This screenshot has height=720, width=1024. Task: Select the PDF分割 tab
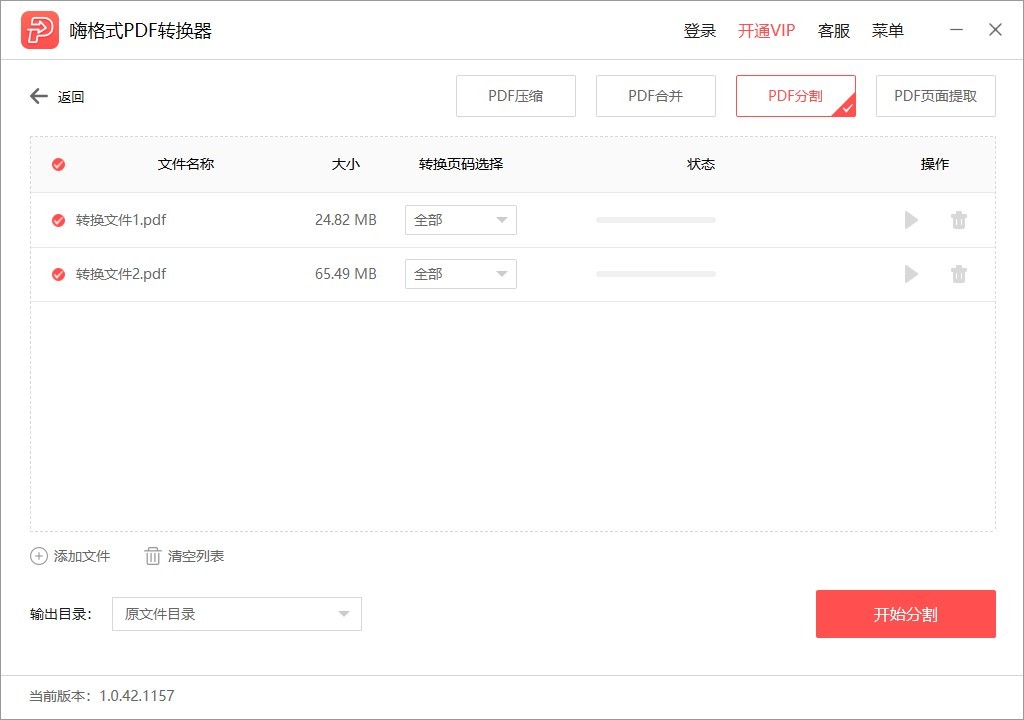pyautogui.click(x=795, y=96)
